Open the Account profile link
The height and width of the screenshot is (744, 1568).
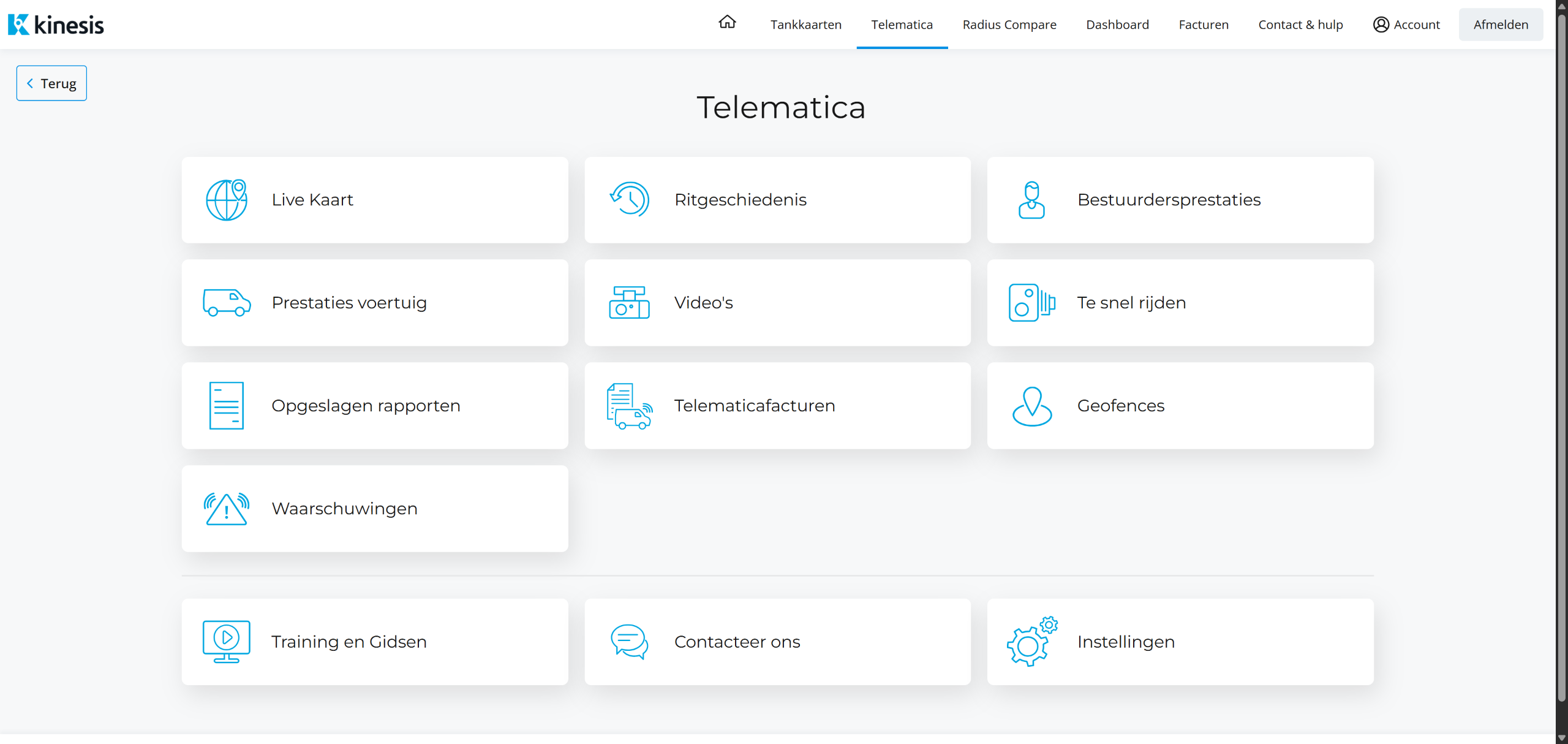tap(1406, 25)
